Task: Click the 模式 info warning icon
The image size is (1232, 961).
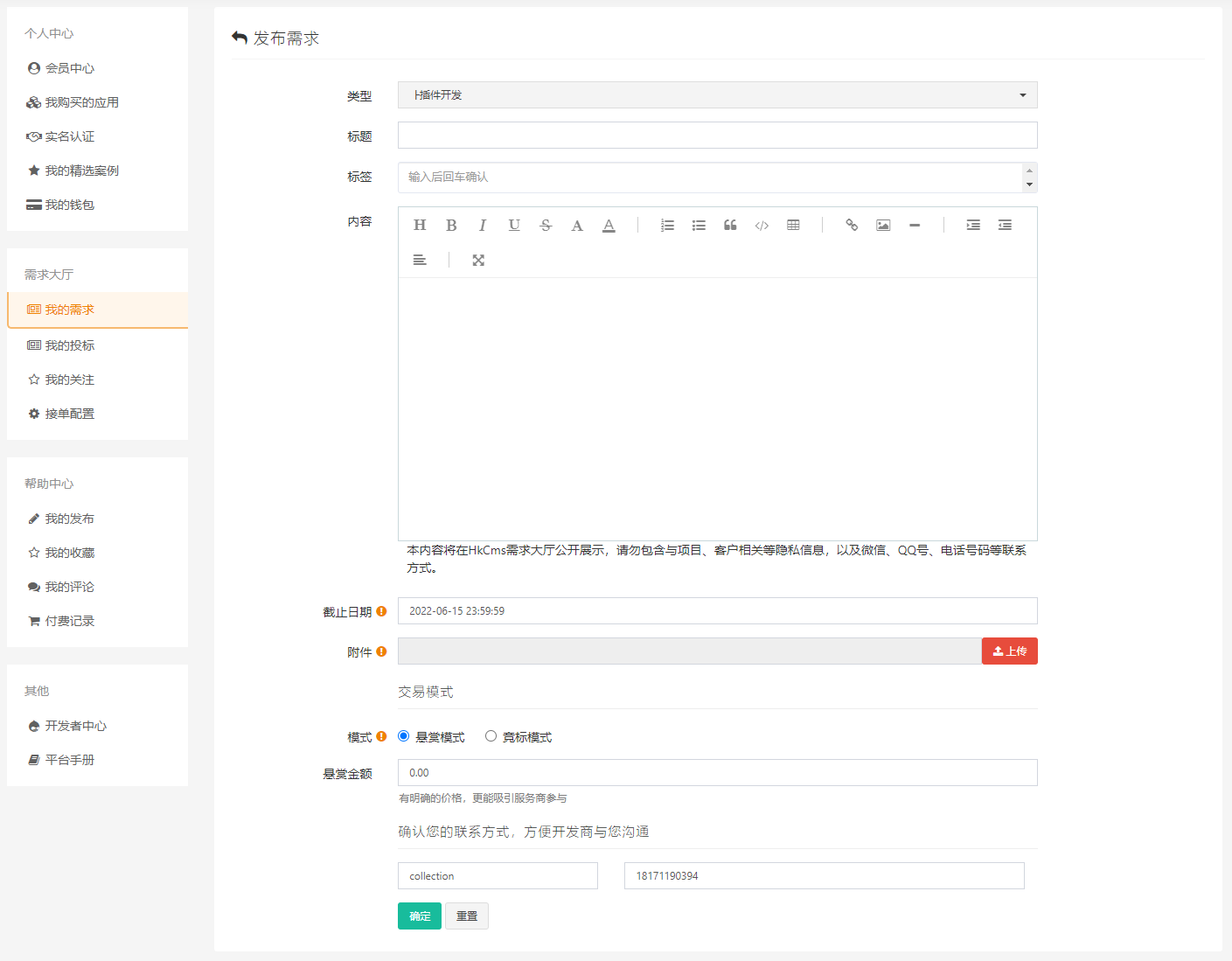Action: (381, 736)
